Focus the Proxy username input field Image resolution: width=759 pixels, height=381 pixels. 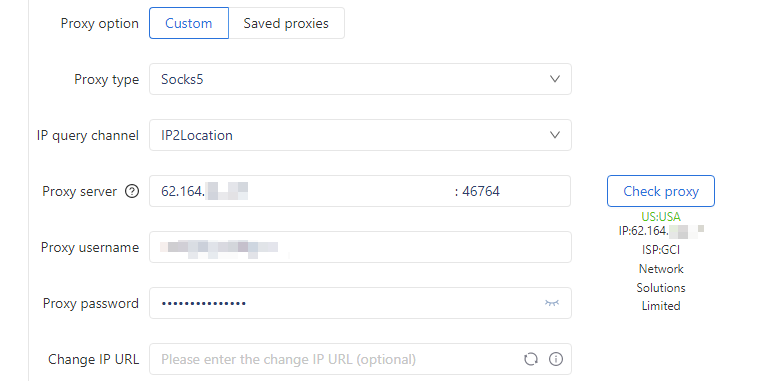click(360, 247)
